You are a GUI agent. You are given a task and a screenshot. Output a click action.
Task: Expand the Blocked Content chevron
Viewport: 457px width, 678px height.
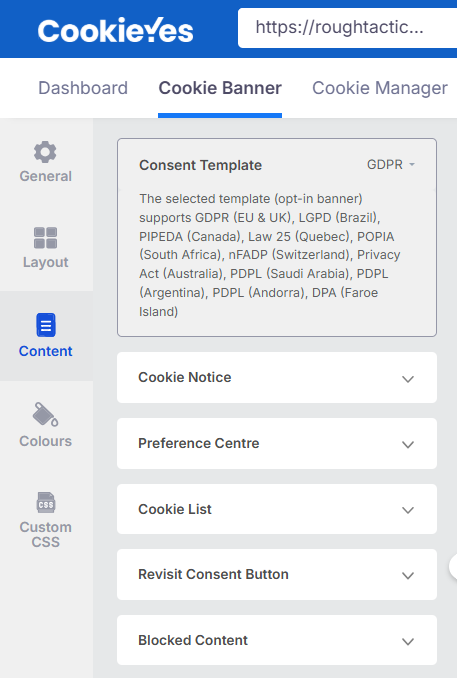click(408, 642)
